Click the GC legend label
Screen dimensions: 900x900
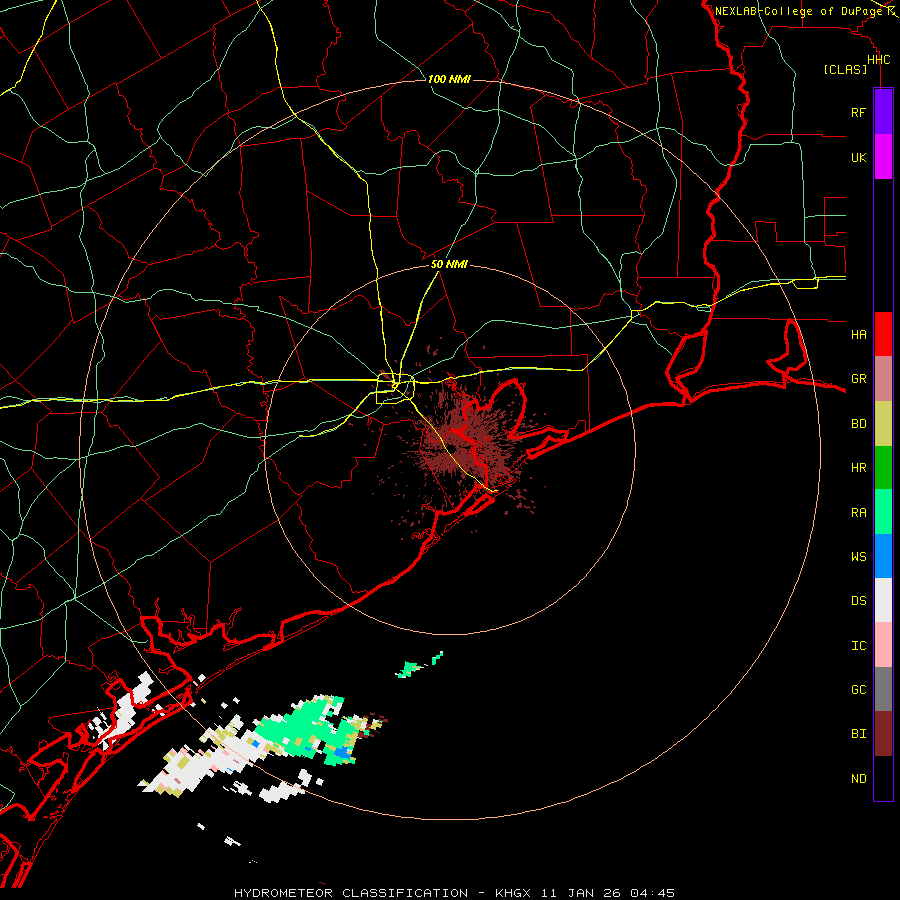coord(859,689)
